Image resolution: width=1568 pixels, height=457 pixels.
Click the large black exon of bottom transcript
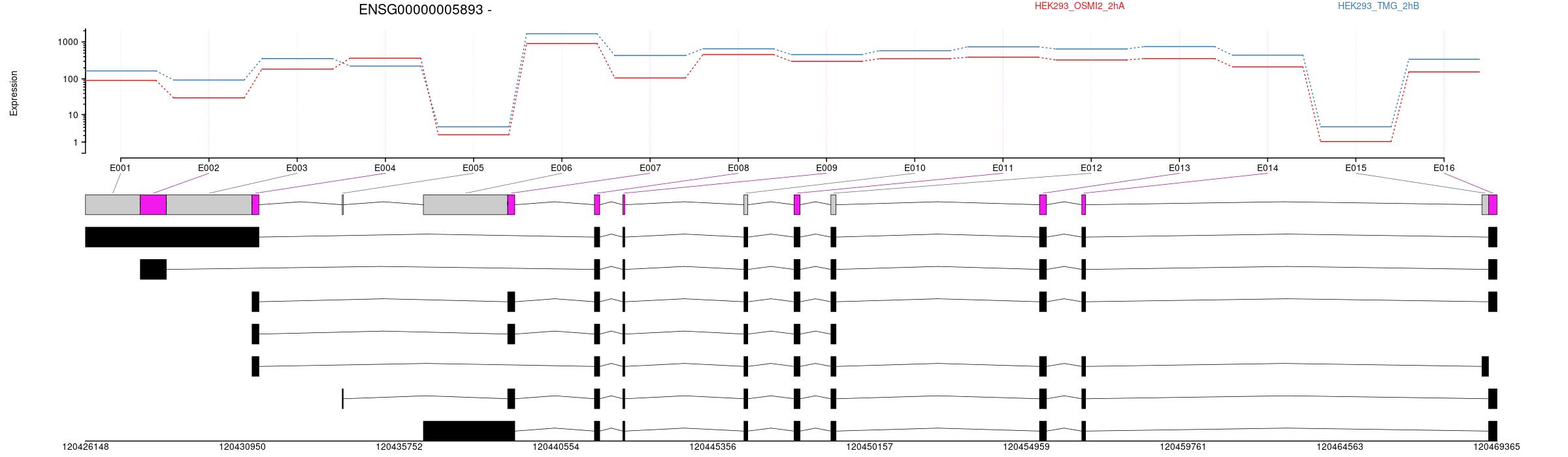tap(469, 431)
